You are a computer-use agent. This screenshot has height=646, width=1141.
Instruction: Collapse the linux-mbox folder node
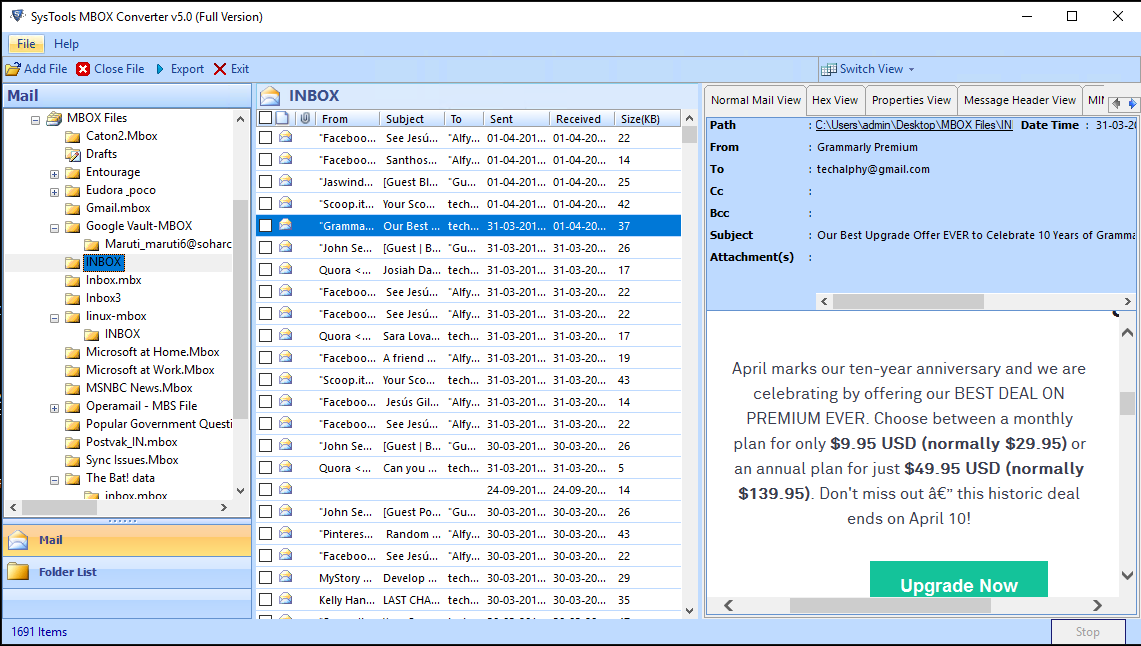54,318
